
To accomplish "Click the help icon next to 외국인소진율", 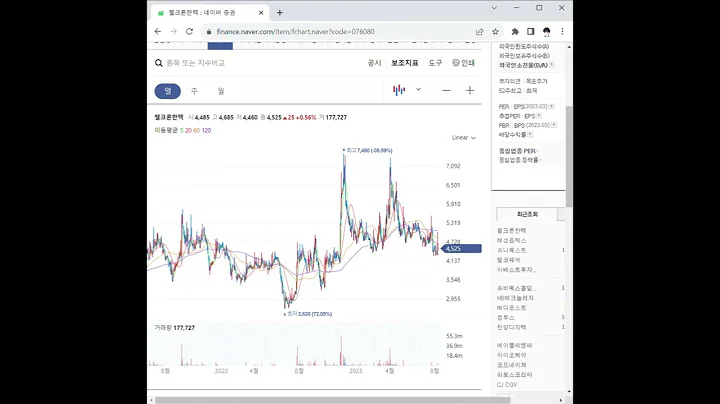I will [551, 65].
